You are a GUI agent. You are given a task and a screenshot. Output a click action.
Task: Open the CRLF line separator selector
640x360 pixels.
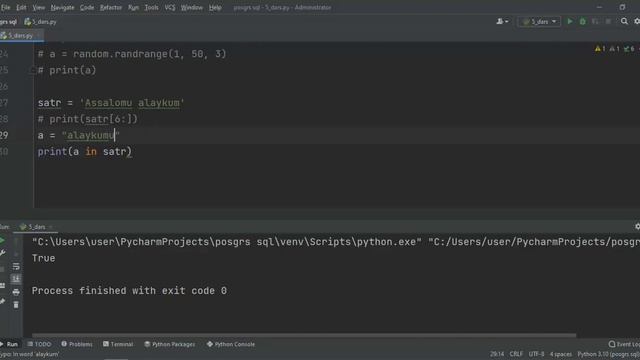tap(516, 354)
